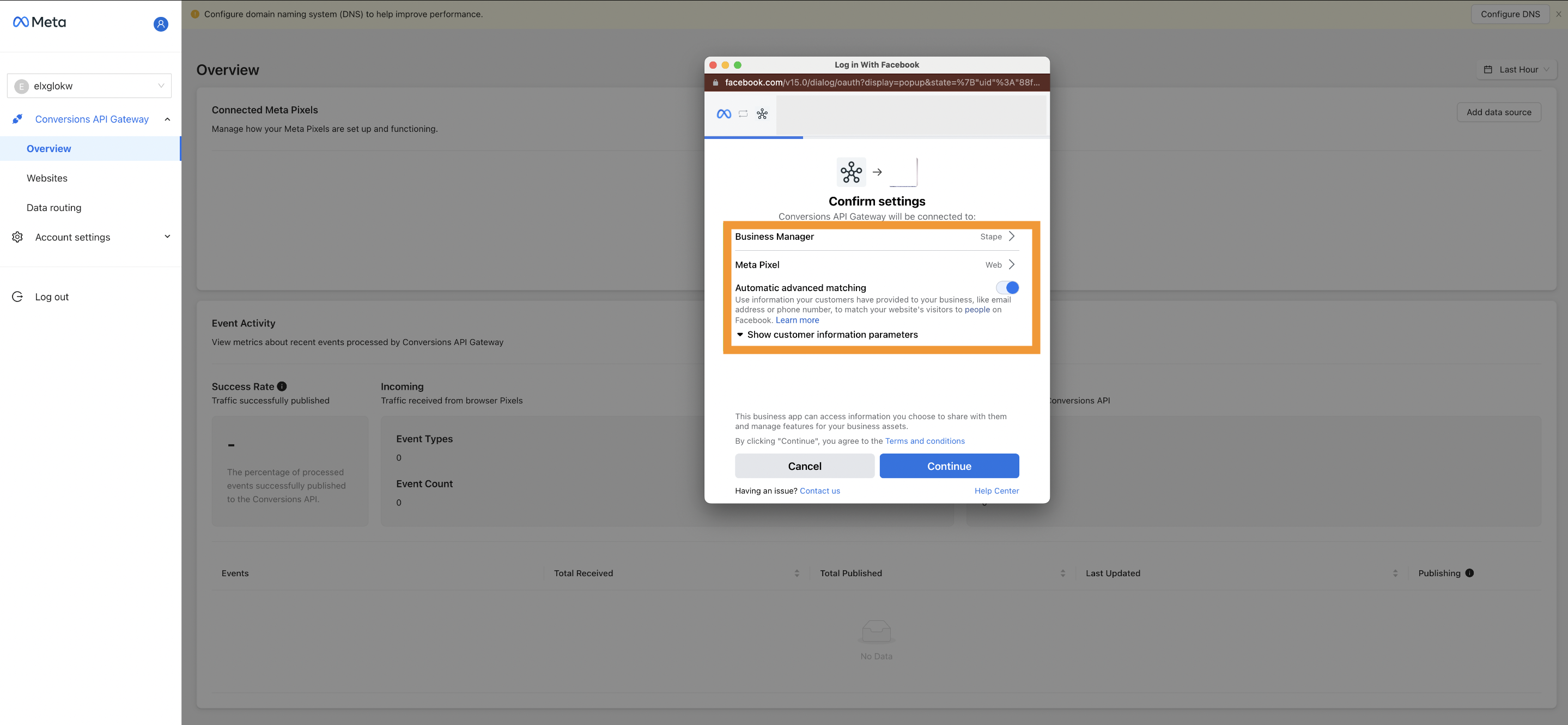Viewport: 1568px width, 725px height.
Task: Sort by the Total Received column
Action: [797, 573]
